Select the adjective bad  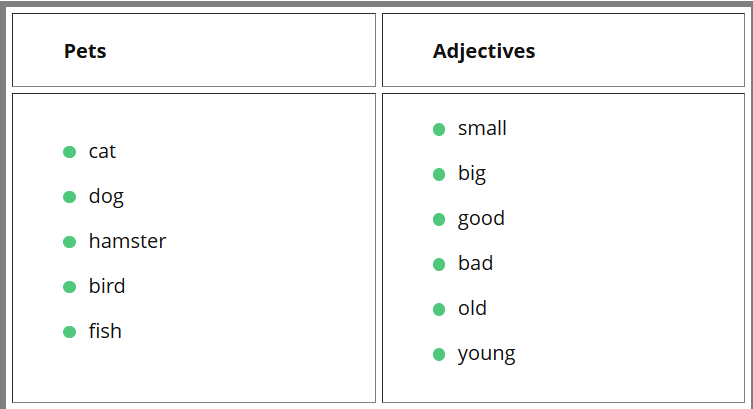click(475, 263)
